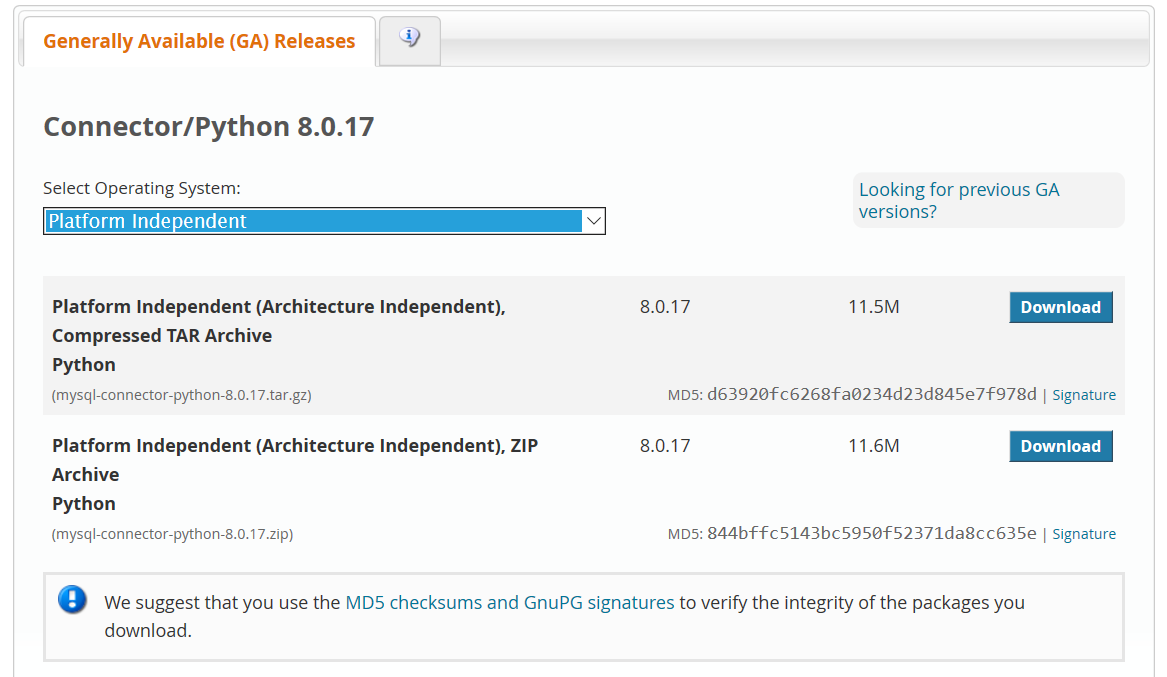
Task: Click MD5 hash 844bffc5143bc5950f52371da8cc635e
Action: tap(872, 533)
